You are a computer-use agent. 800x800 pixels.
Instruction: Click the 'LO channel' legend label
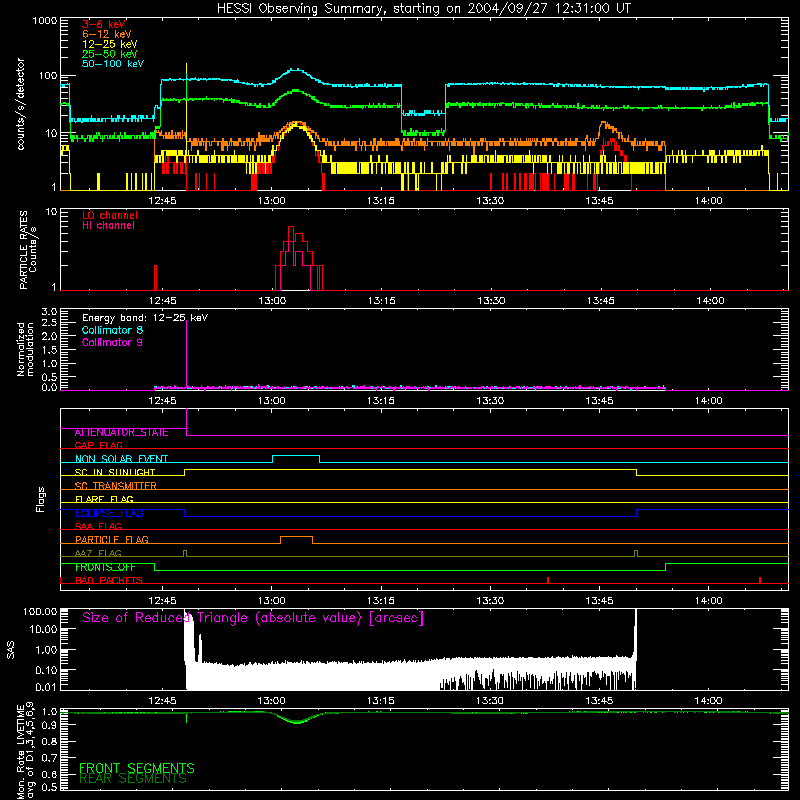pyautogui.click(x=110, y=215)
